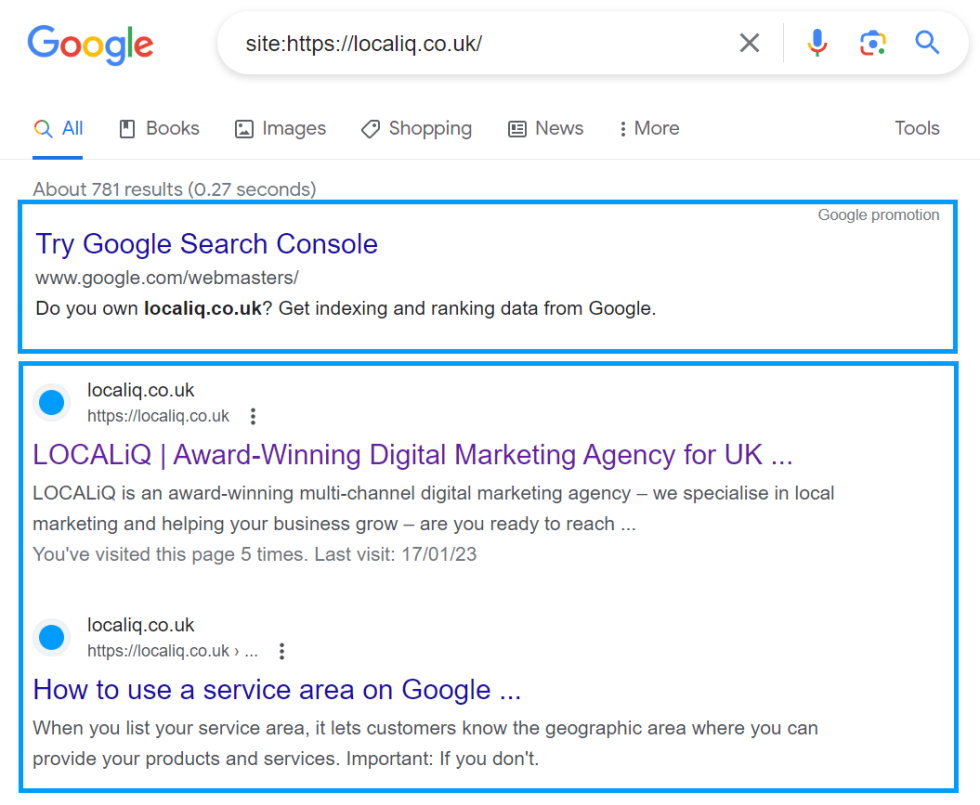The height and width of the screenshot is (805, 980).
Task: Click the first localiq.co.uk site favicon
Action: (51, 402)
